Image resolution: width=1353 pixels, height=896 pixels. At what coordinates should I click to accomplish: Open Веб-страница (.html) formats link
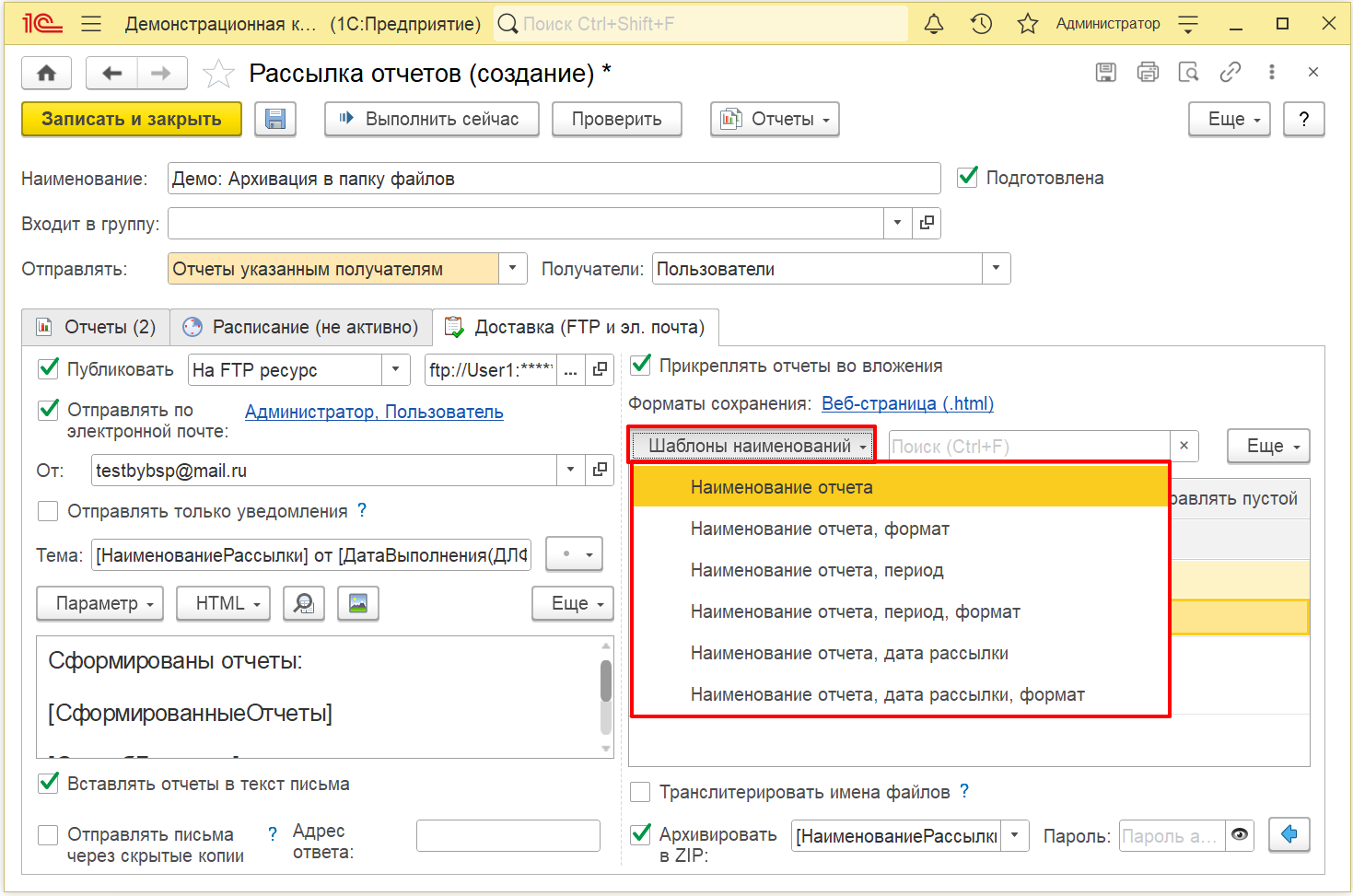907,403
